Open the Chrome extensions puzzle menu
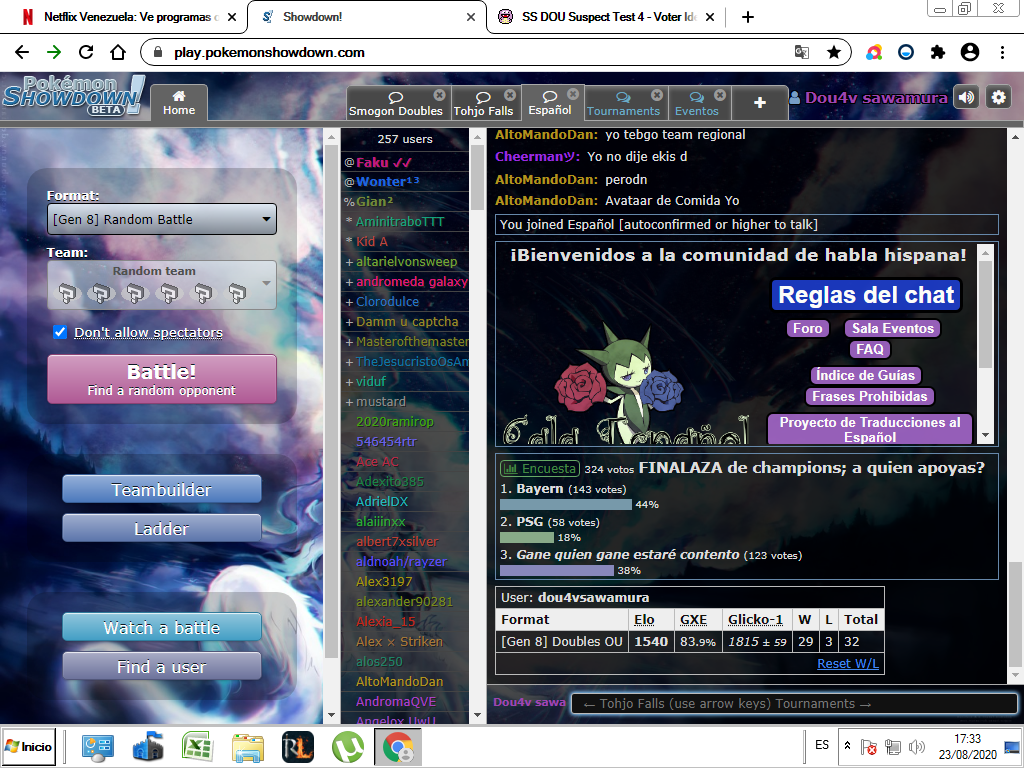Viewport: 1024px width, 768px height. (938, 52)
